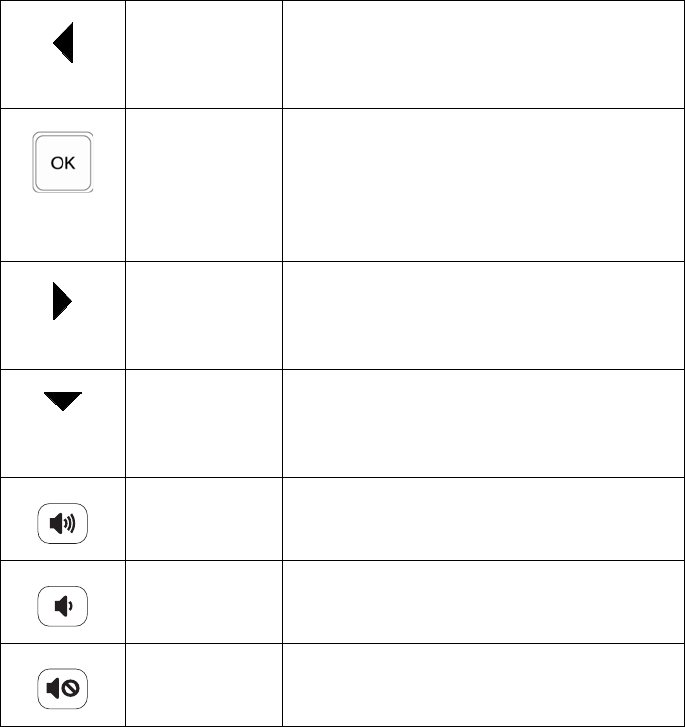Select the empty middle cell beside volume down icon
The width and height of the screenshot is (685, 727).
(x=204, y=602)
